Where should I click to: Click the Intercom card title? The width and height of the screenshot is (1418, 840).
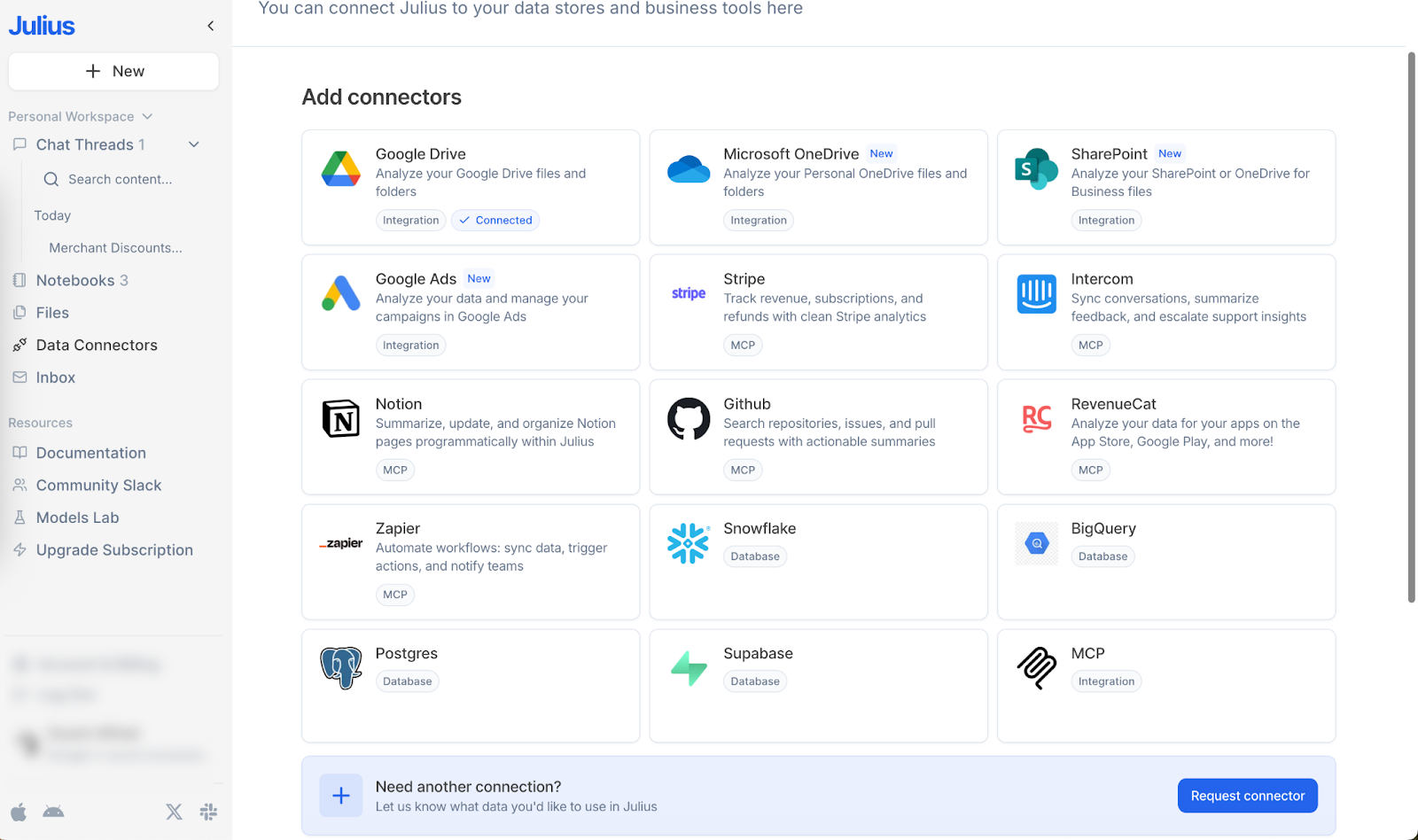[1102, 279]
